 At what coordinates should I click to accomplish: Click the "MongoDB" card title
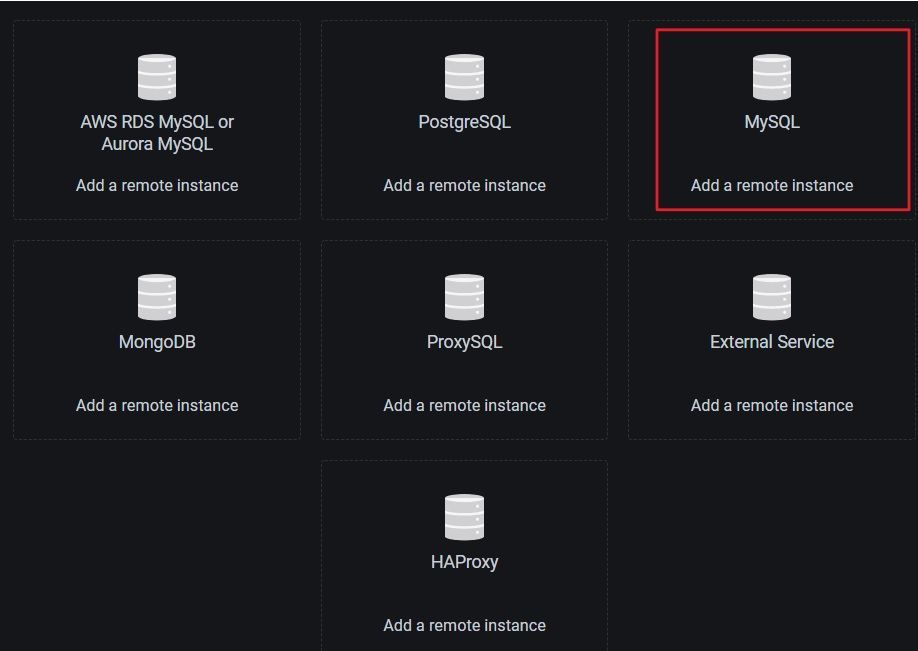(x=157, y=342)
